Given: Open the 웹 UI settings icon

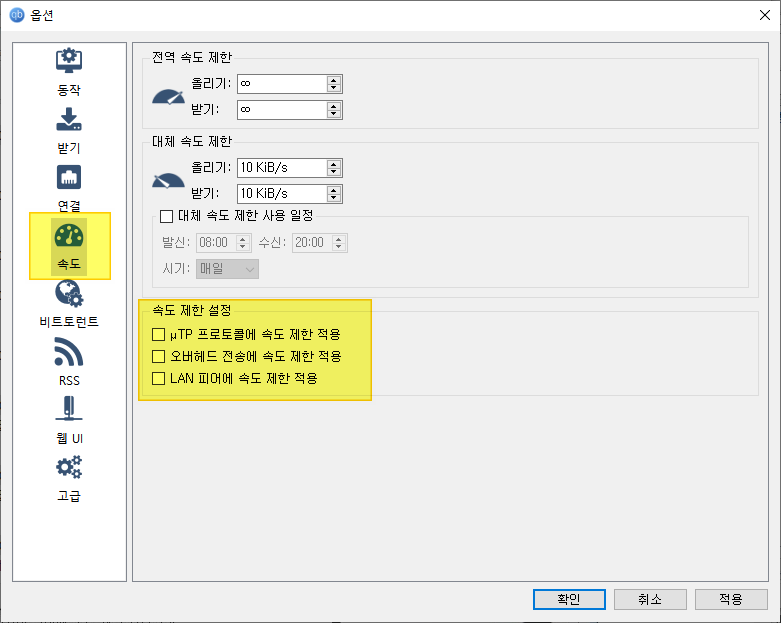Looking at the screenshot, I should [x=69, y=408].
